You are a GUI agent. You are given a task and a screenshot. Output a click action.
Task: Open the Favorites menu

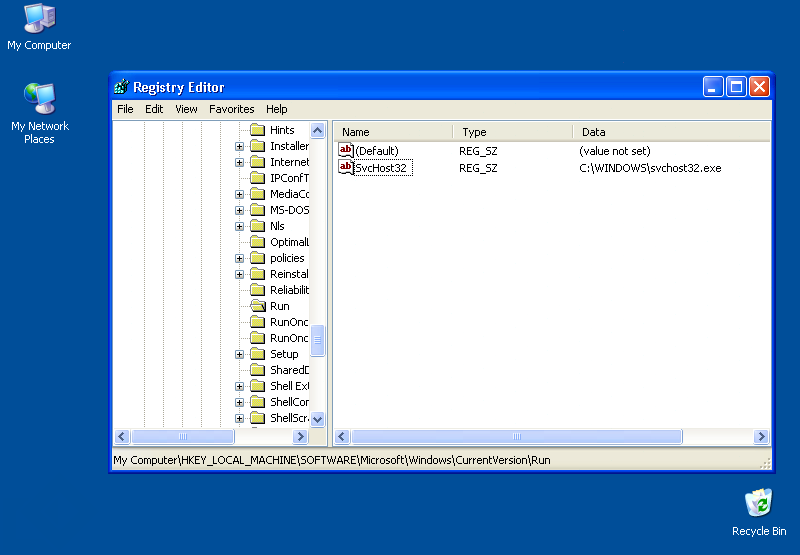[x=232, y=109]
